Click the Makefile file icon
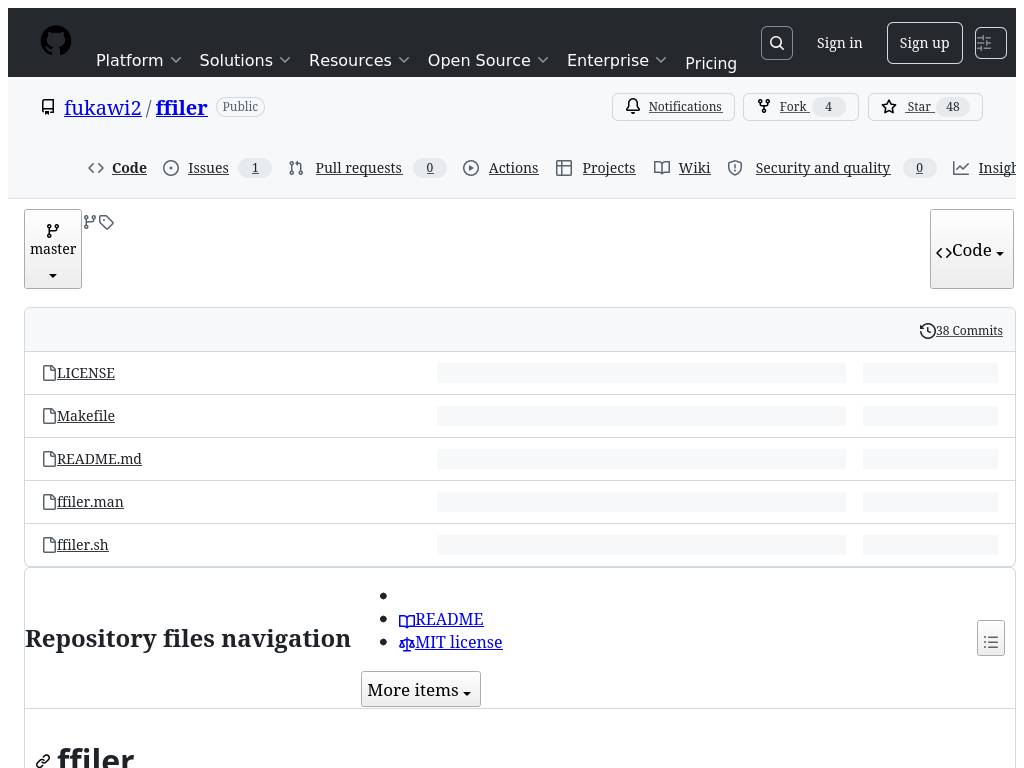This screenshot has width=1024, height=768. point(50,416)
